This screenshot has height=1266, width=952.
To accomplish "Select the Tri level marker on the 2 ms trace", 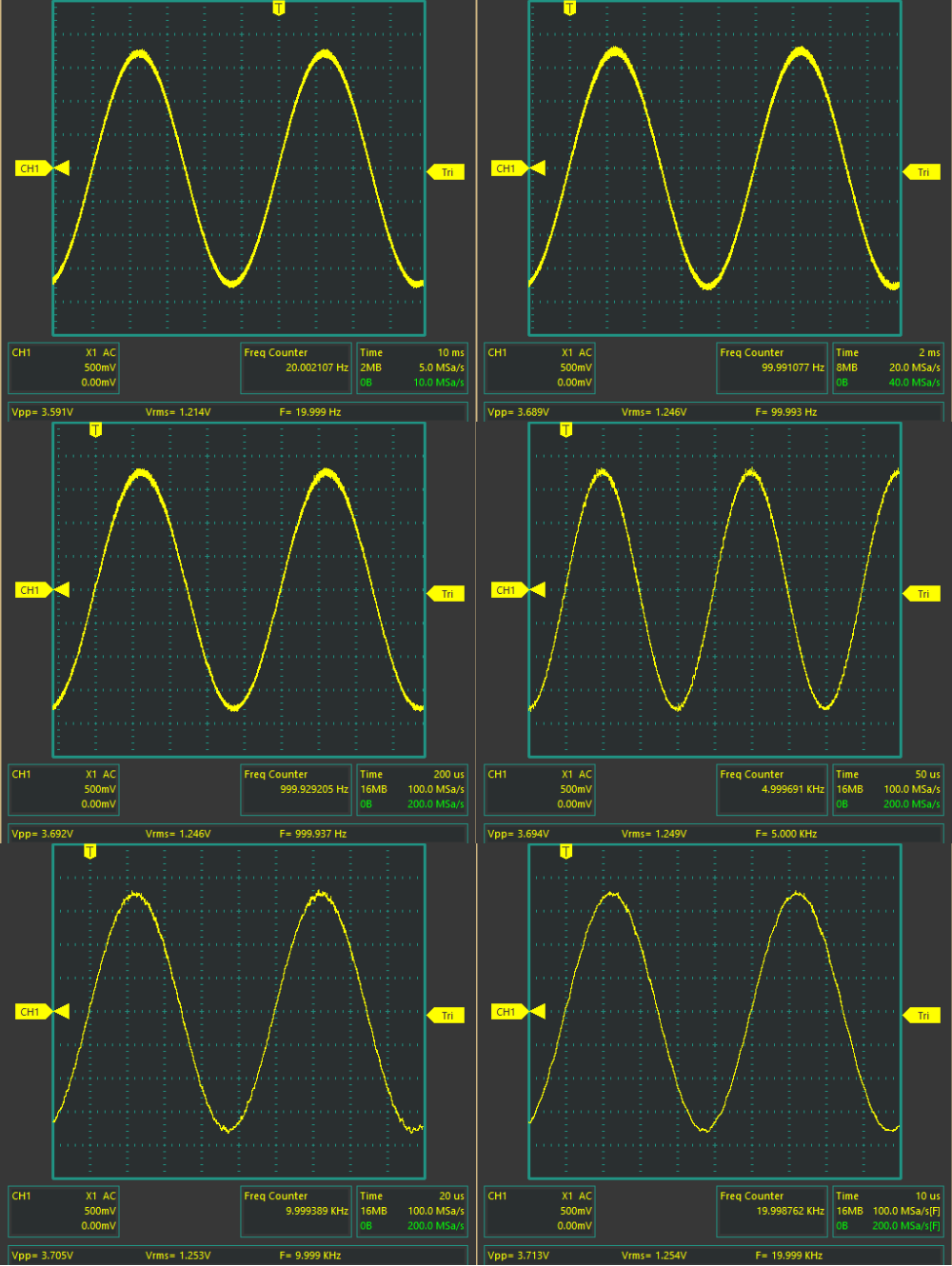I will pyautogui.click(x=922, y=172).
